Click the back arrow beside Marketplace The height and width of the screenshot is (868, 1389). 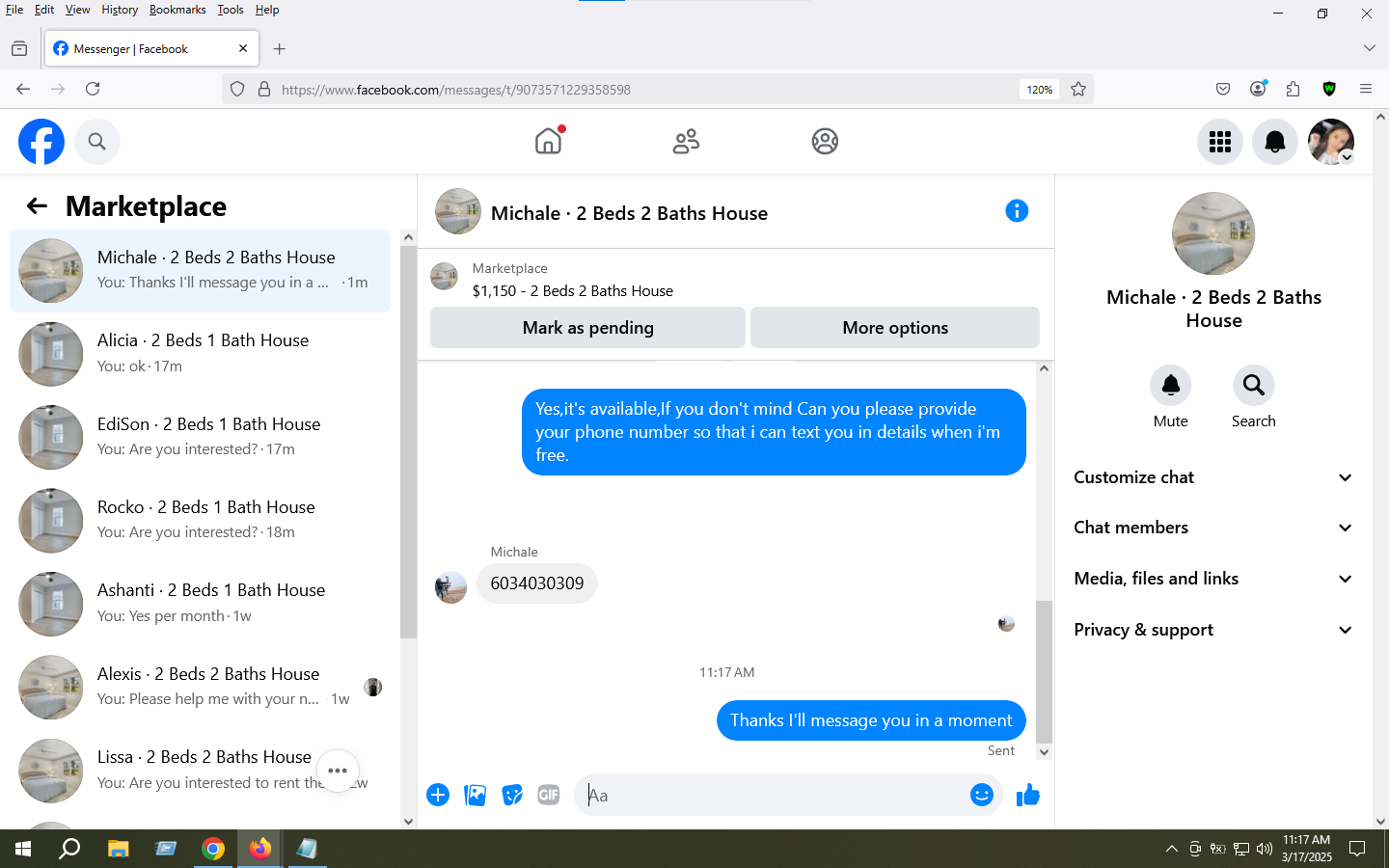[x=37, y=205]
